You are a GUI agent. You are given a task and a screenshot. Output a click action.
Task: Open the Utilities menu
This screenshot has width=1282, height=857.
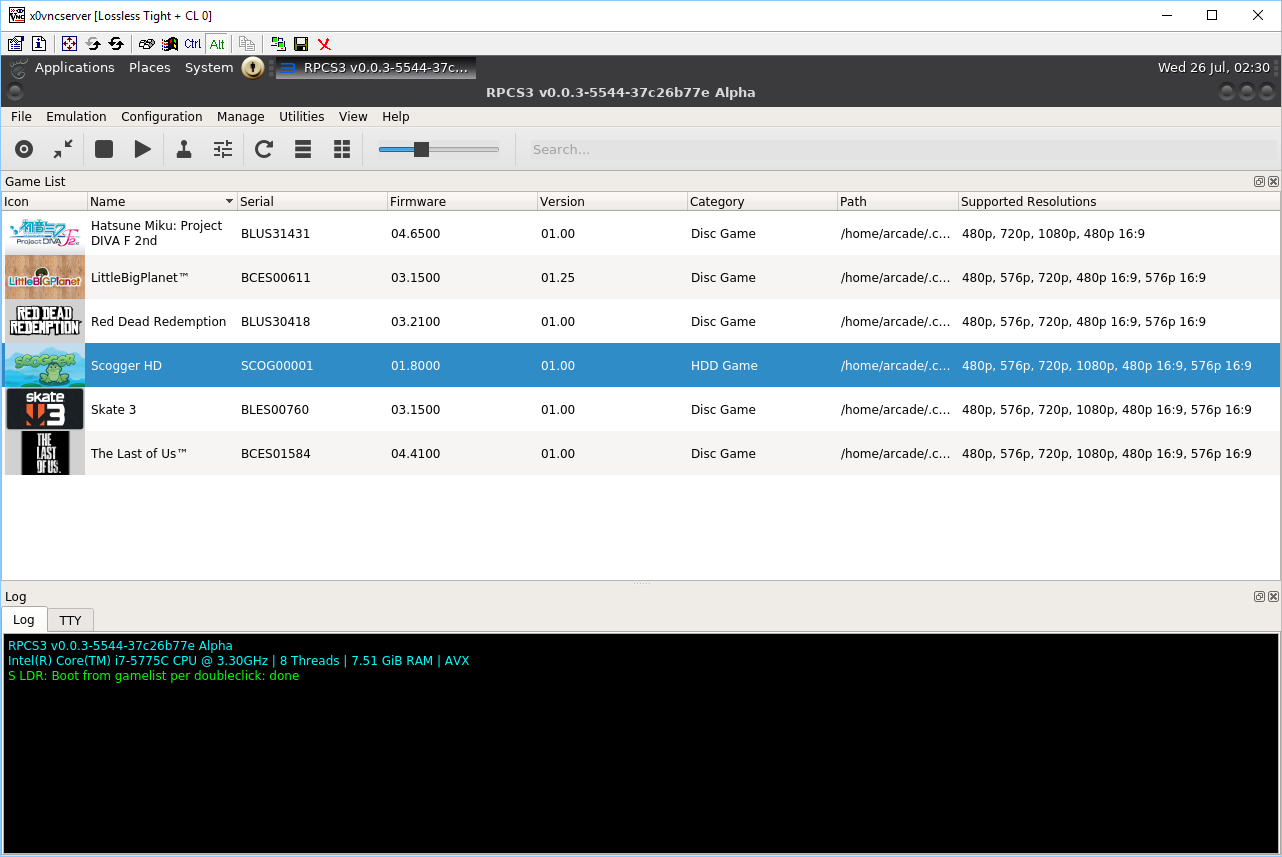[x=302, y=117]
